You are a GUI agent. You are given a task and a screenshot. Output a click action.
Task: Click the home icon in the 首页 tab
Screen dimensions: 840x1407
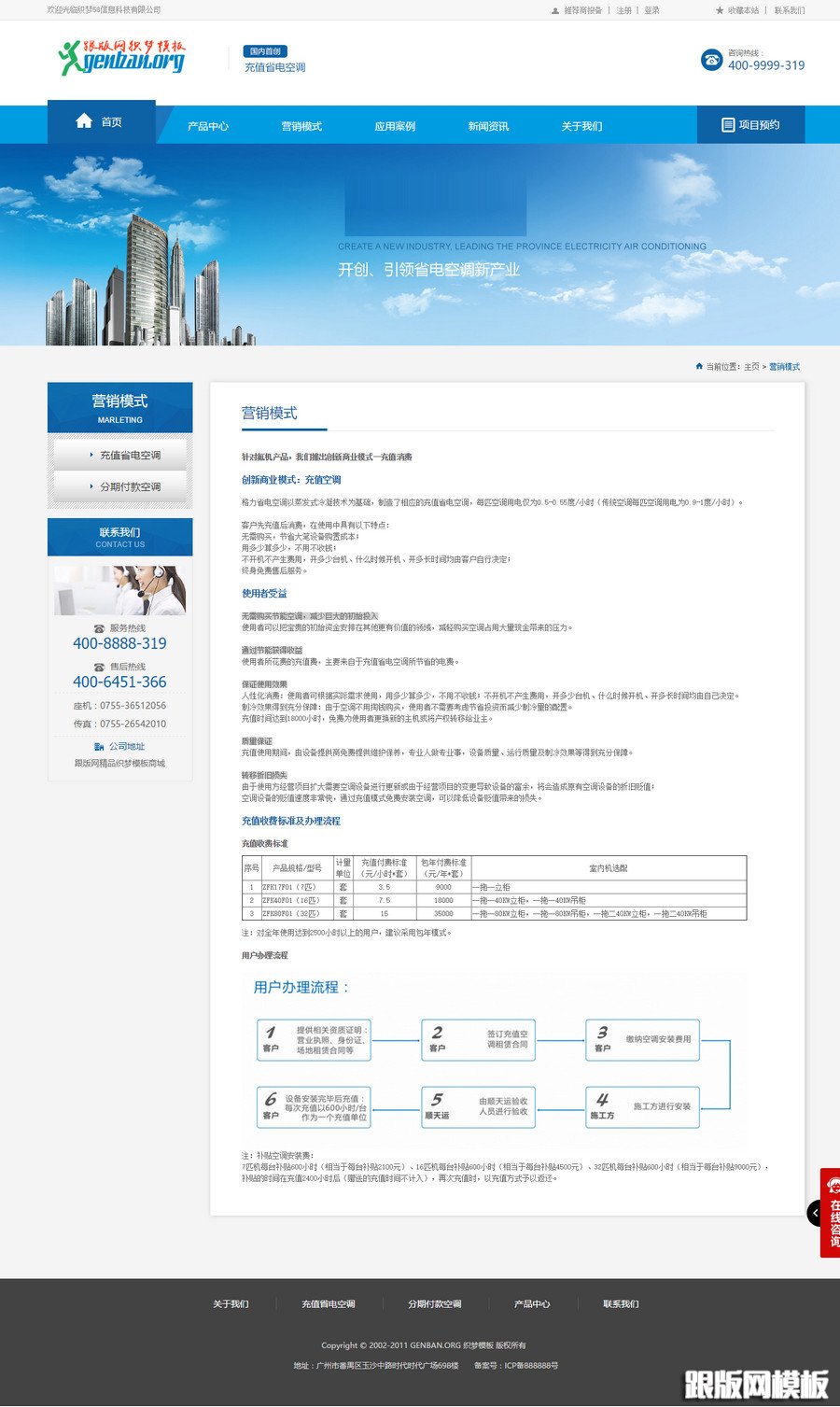coord(84,120)
